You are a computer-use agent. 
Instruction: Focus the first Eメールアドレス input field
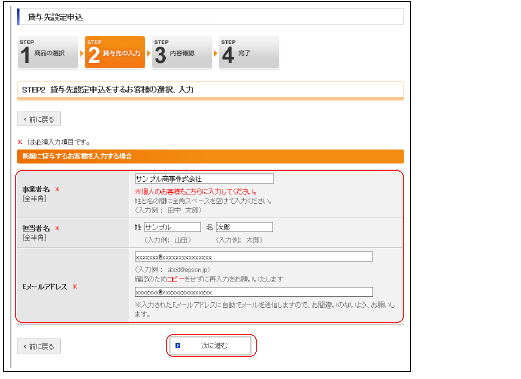point(254,257)
